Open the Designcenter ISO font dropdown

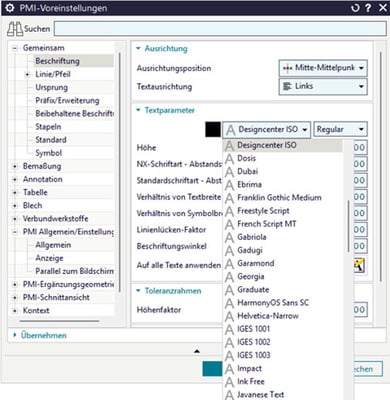pos(267,129)
